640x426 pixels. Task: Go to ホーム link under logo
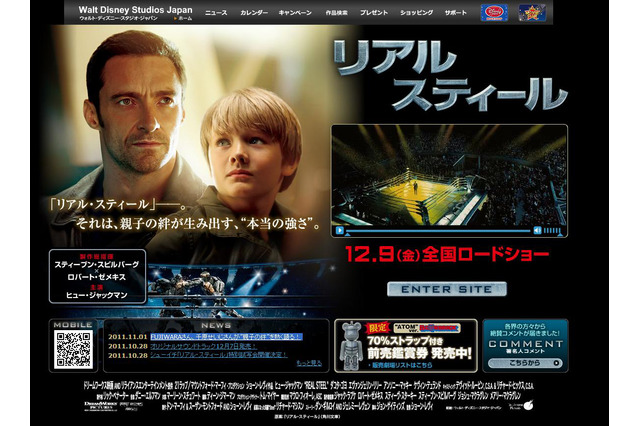183,18
